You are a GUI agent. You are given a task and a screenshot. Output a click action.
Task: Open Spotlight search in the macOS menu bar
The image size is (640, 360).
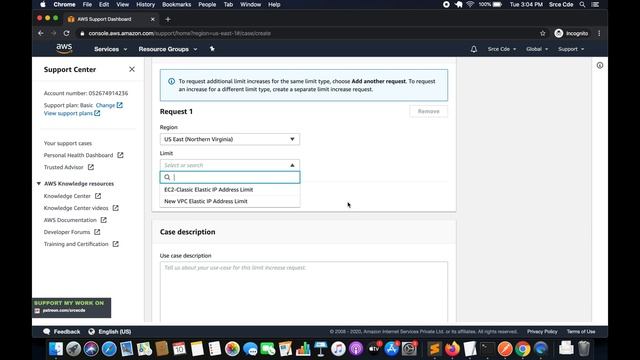click(582, 4)
